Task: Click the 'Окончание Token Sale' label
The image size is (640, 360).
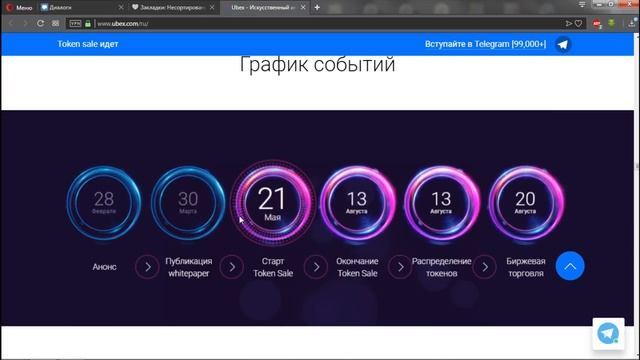Action: click(357, 267)
